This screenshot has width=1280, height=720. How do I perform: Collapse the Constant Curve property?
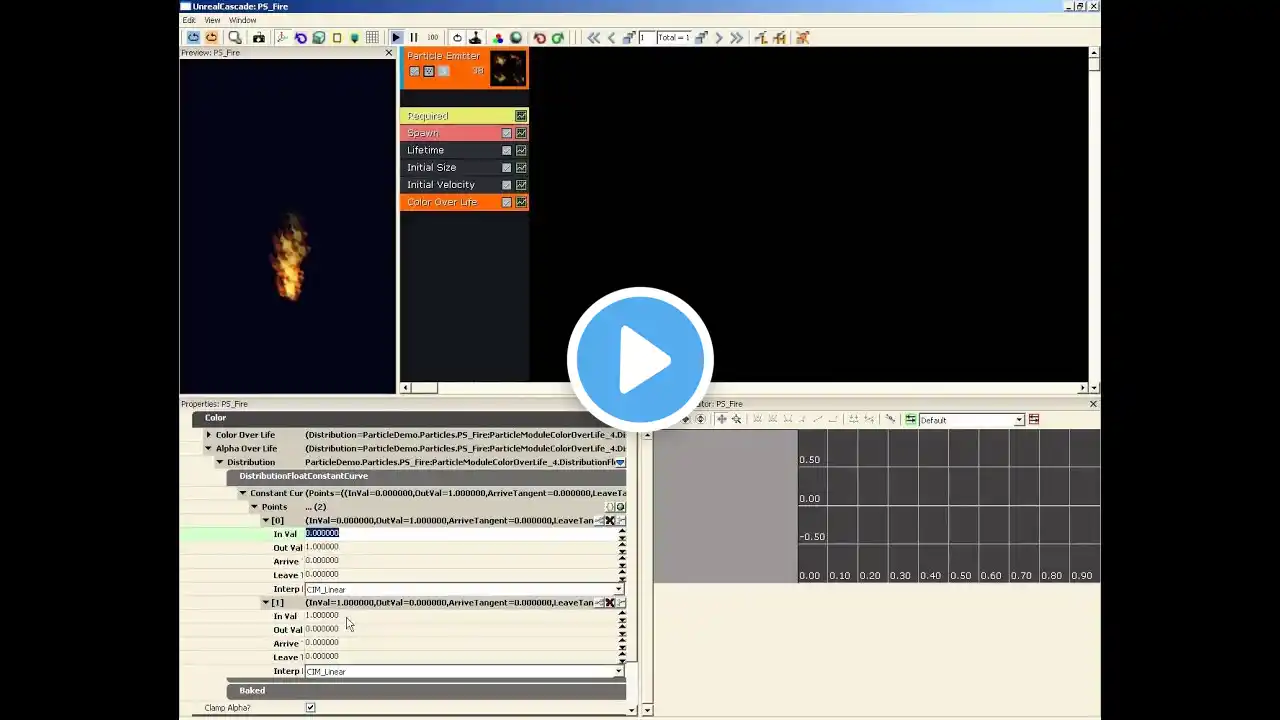(242, 493)
